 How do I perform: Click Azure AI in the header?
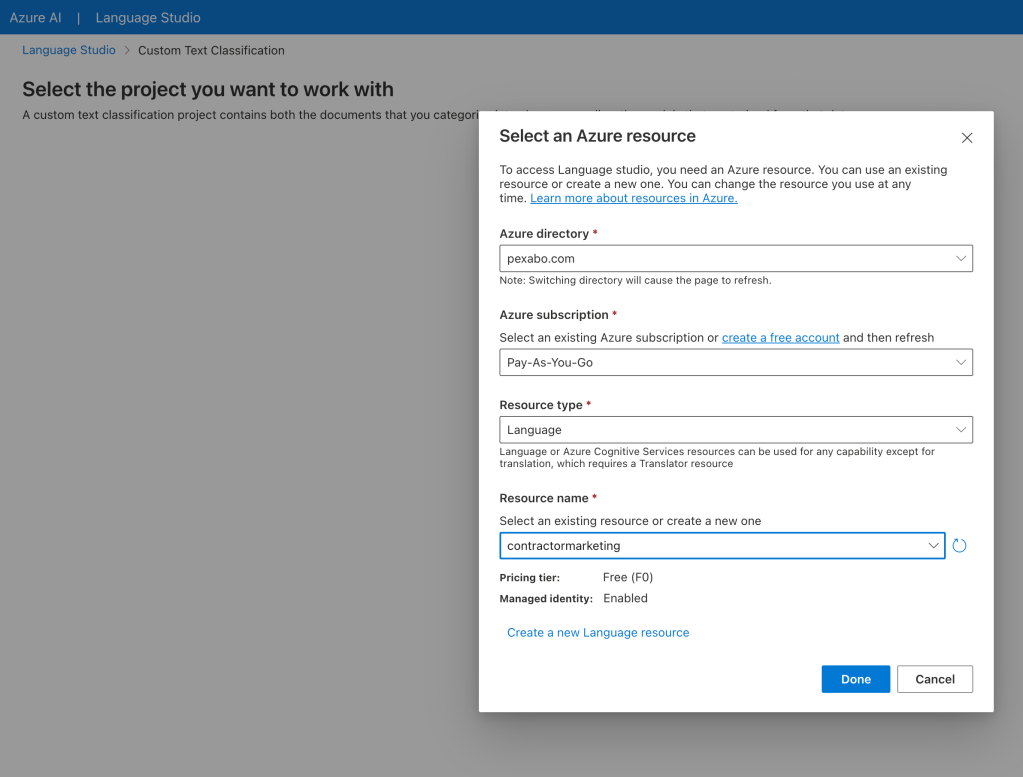[x=35, y=18]
